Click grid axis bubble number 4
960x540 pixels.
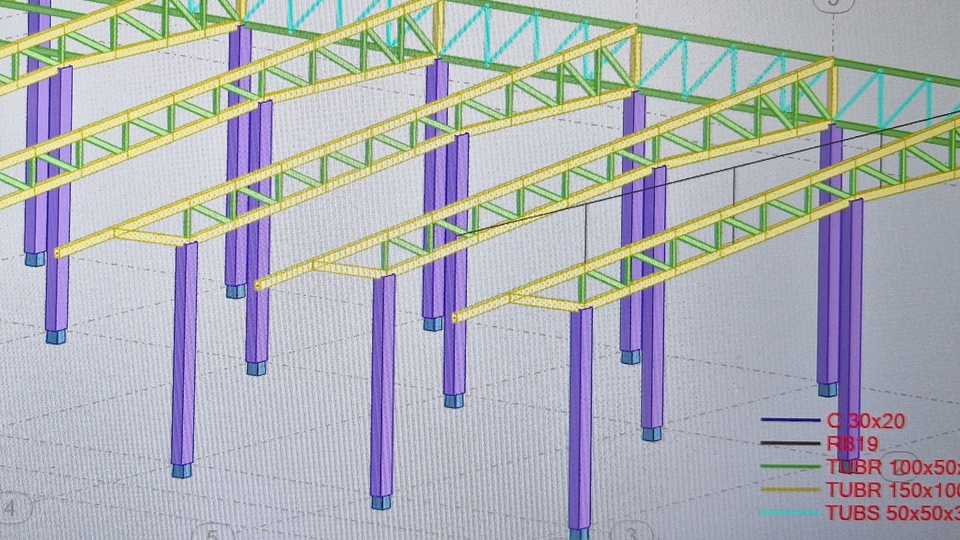click(10, 508)
